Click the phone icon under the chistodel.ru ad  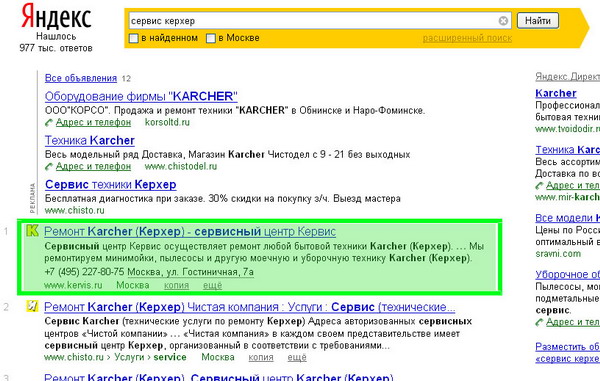[49, 166]
